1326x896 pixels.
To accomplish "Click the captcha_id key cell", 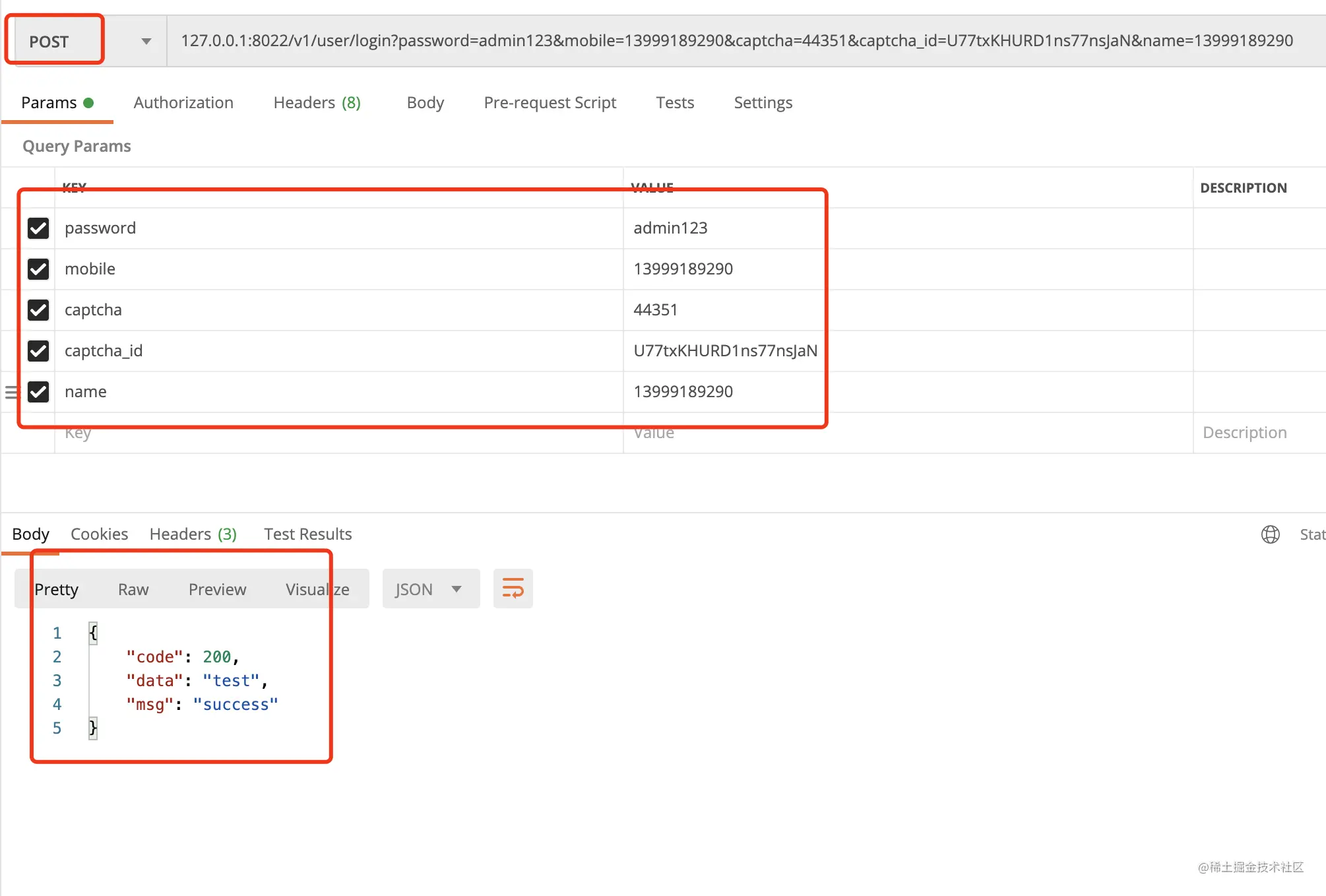I will [339, 351].
